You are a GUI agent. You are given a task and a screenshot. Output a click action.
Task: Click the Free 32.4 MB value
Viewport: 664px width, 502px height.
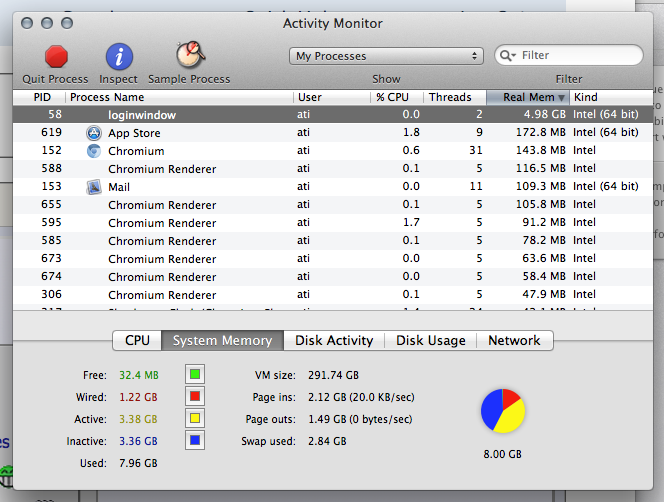[x=139, y=375]
